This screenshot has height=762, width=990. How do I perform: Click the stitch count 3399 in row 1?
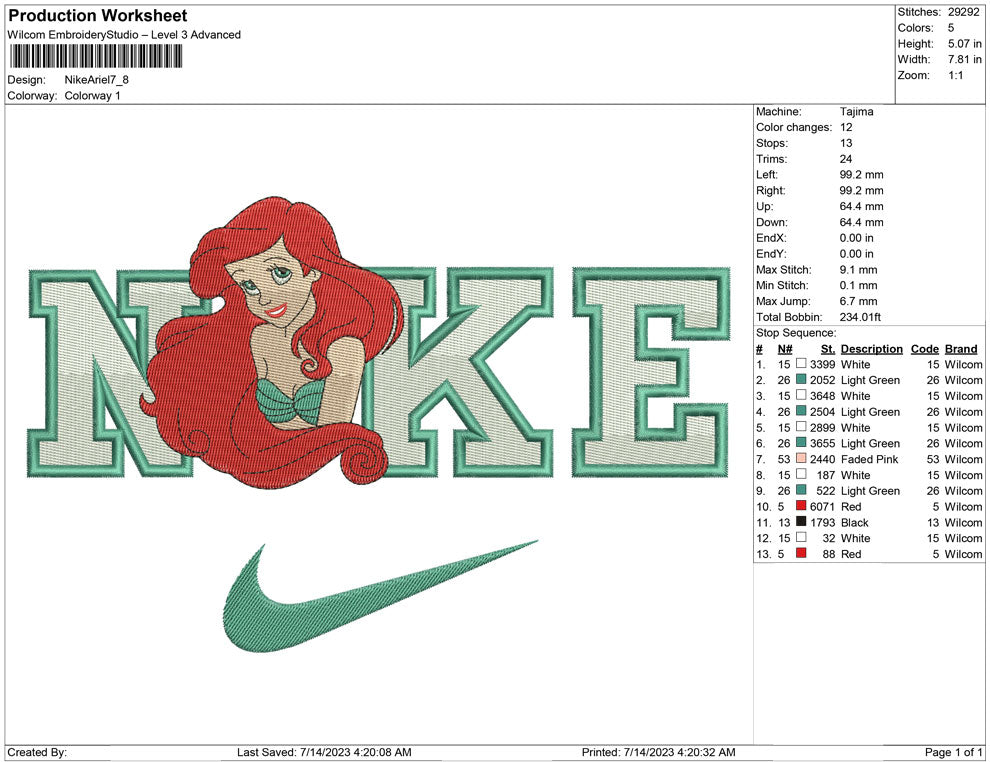(823, 364)
